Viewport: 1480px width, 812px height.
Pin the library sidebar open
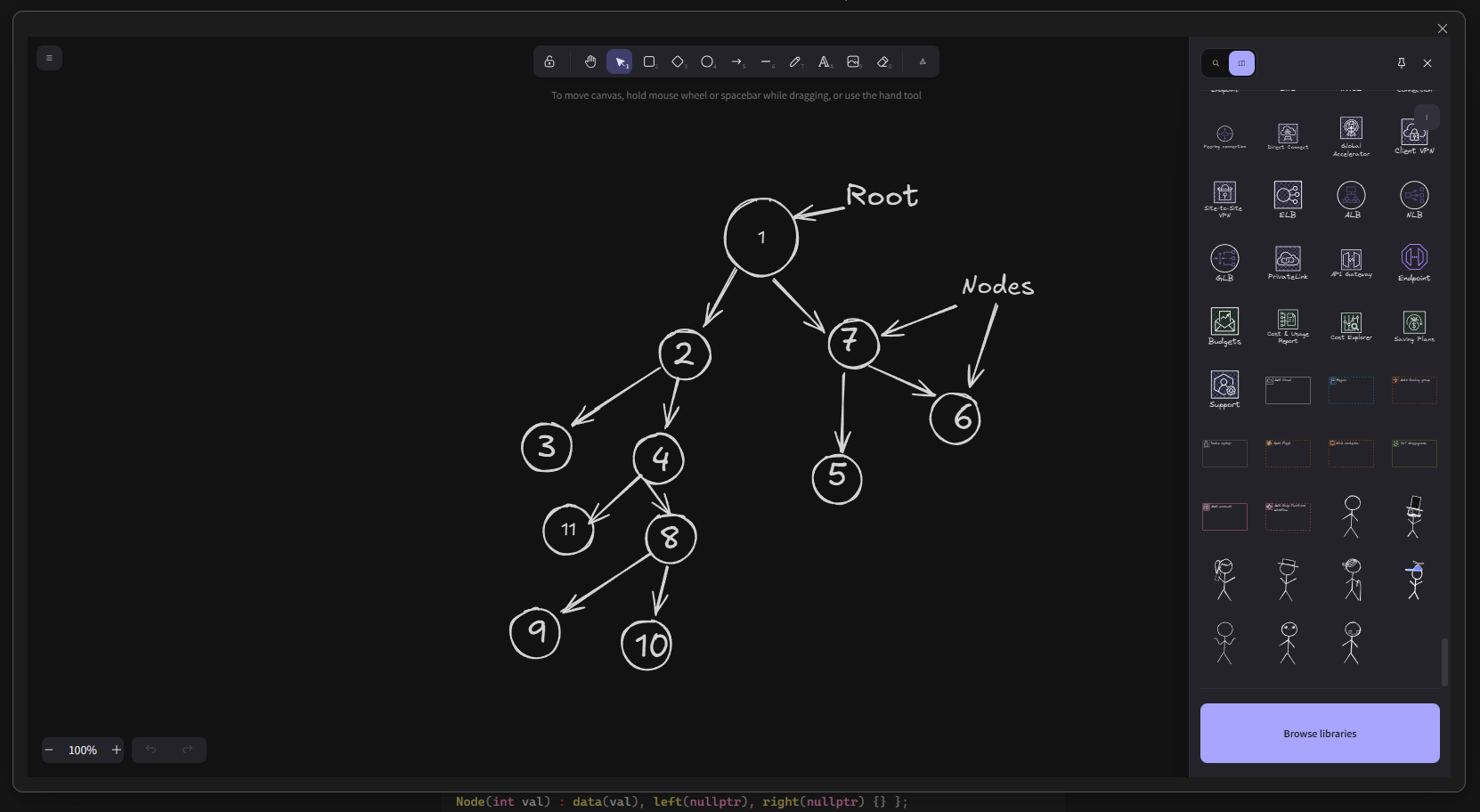click(1402, 63)
